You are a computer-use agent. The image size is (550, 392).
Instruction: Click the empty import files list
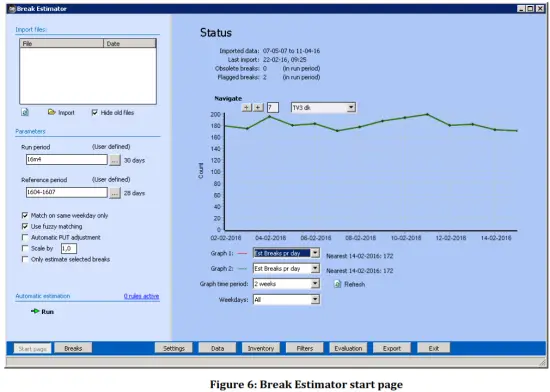[x=88, y=75]
